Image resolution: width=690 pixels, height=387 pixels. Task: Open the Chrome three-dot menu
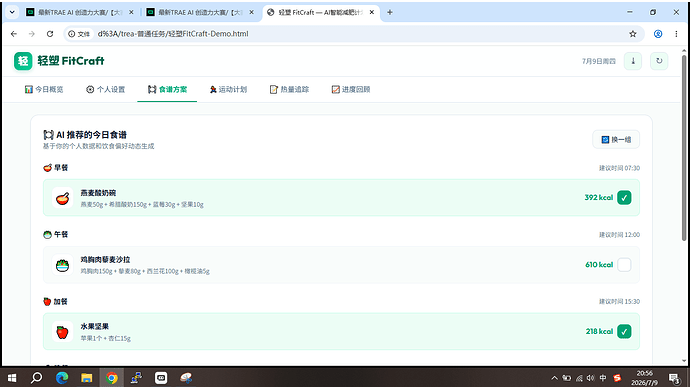(676, 34)
